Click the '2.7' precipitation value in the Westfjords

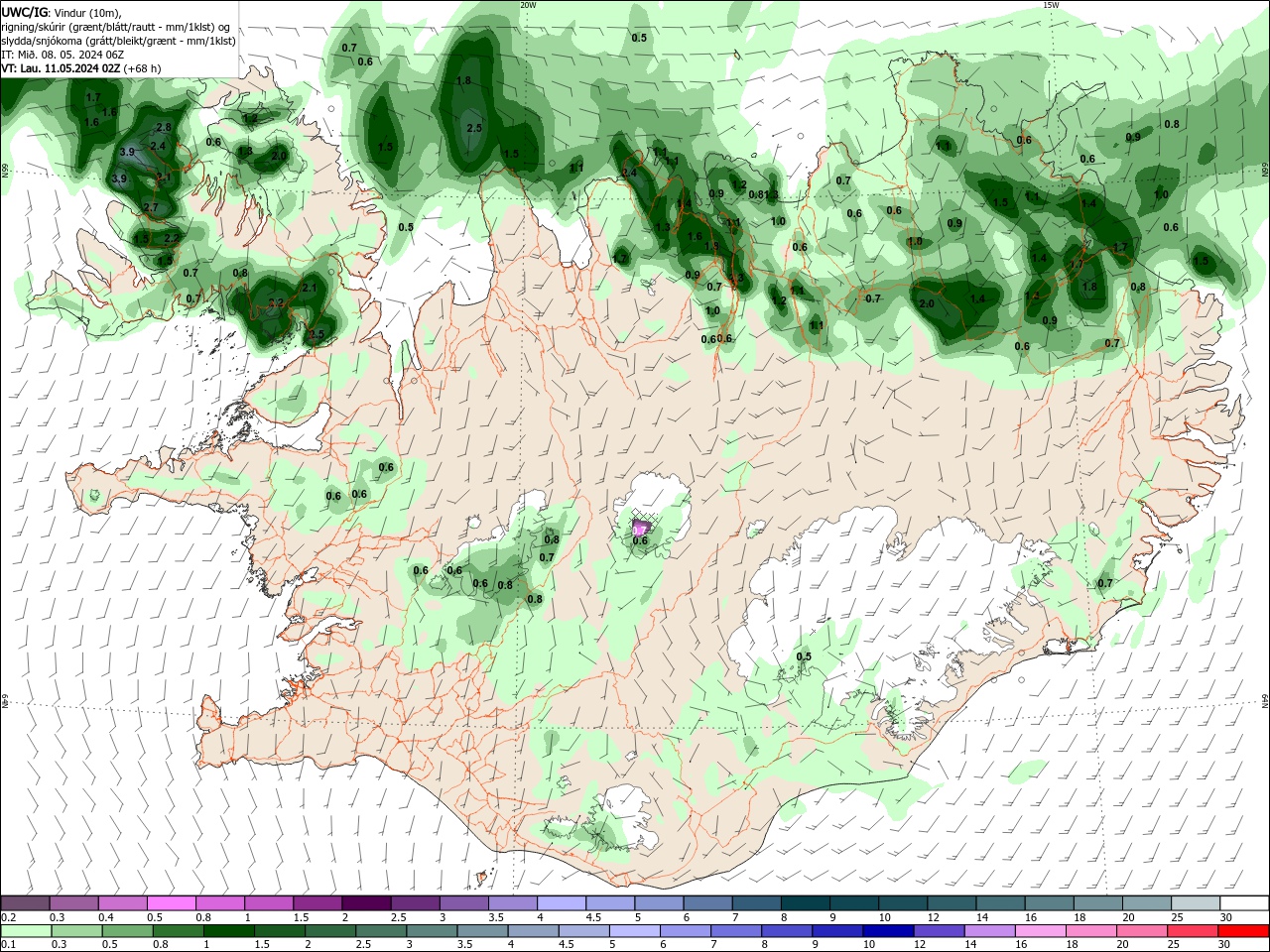151,207
